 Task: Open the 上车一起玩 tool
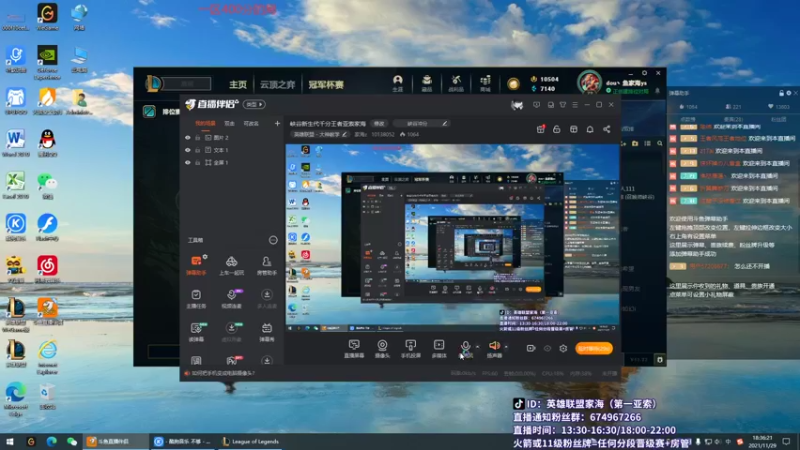(x=231, y=265)
